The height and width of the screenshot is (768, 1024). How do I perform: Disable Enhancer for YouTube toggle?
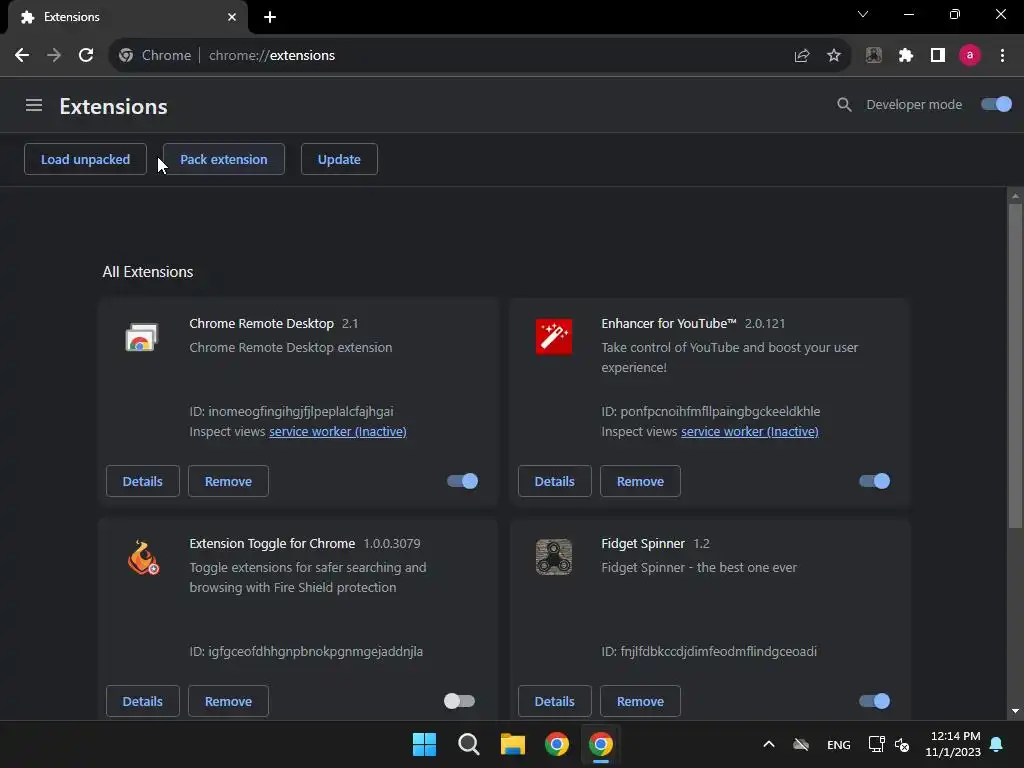tap(874, 481)
